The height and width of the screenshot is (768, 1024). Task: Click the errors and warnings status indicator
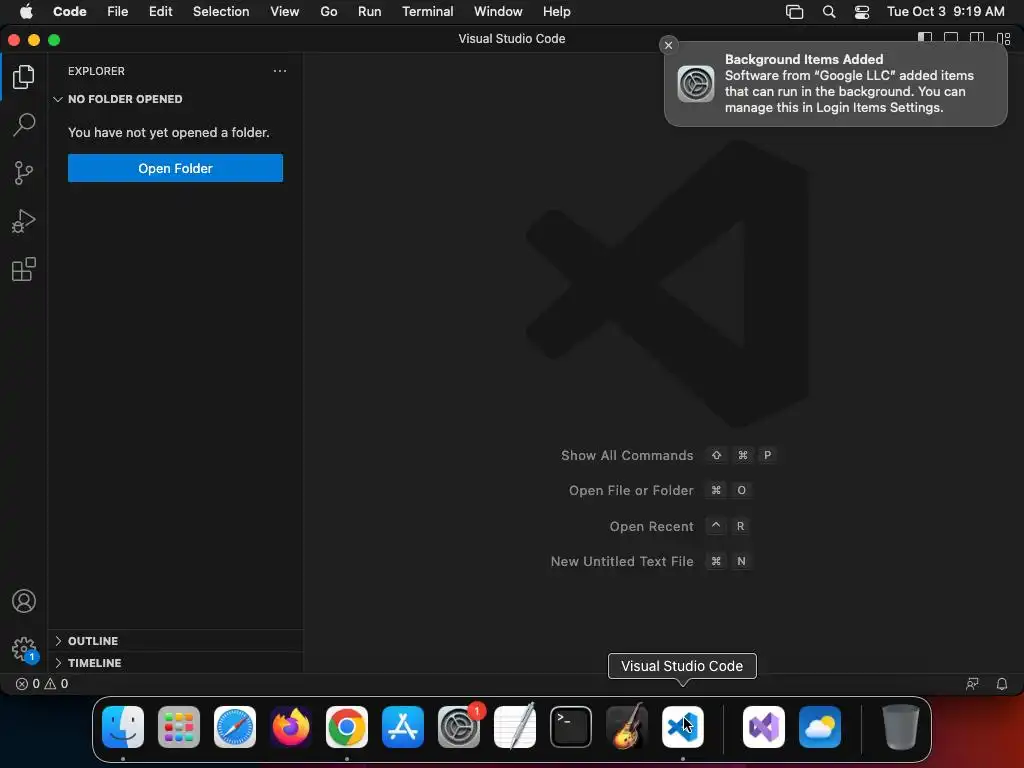[x=42, y=684]
